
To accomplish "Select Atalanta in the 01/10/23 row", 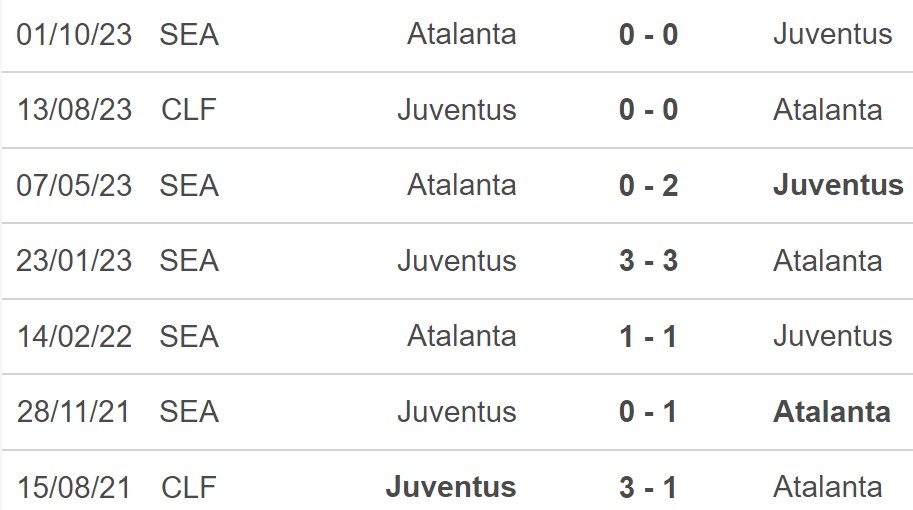I will click(x=462, y=34).
